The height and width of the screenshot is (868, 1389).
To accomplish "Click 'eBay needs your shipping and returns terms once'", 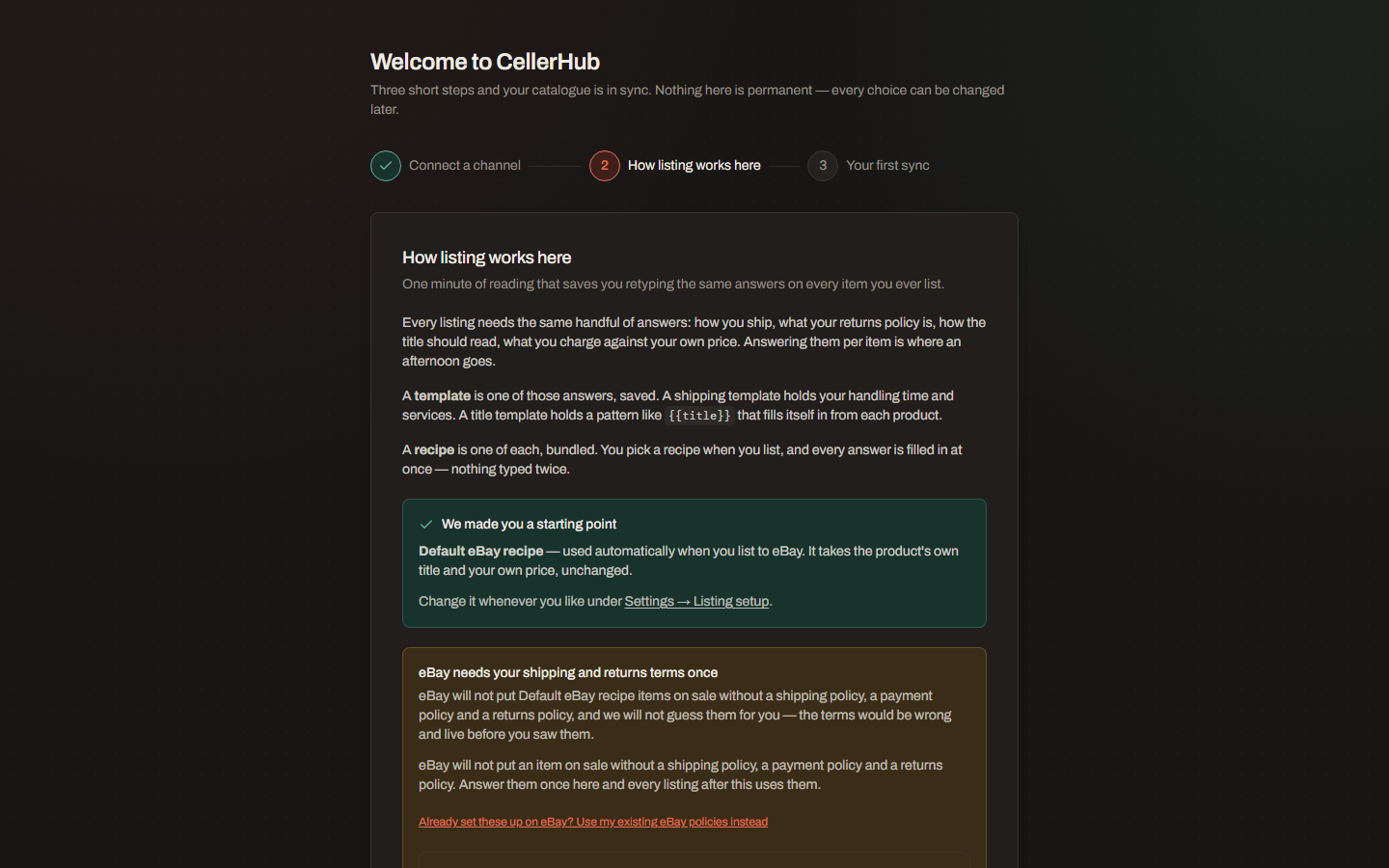I will pyautogui.click(x=568, y=673).
